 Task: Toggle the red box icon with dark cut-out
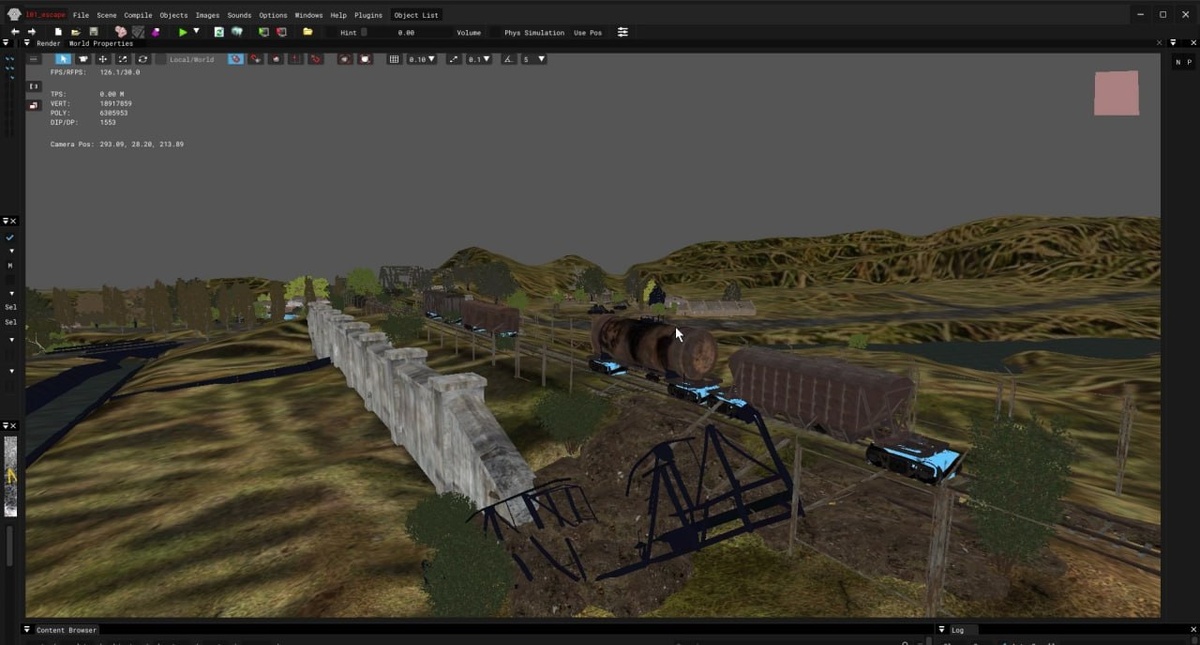[x=345, y=59]
